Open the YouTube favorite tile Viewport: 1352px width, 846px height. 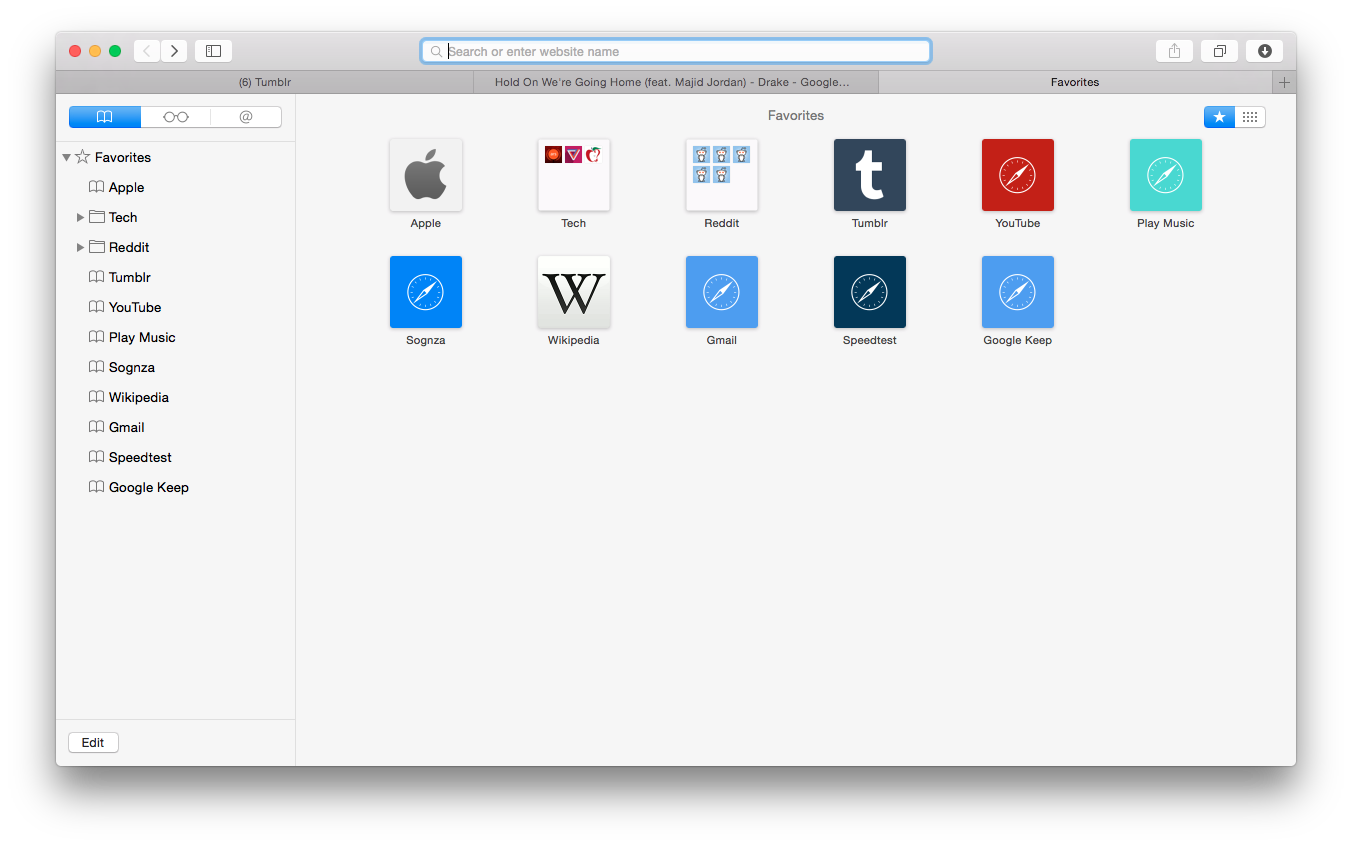coord(1018,175)
